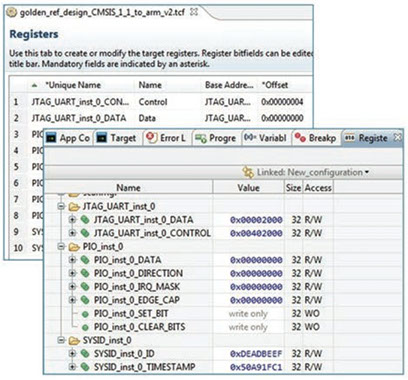Expand the PIO_inst_0_DATA register
Screen dimensions: 408x380
coord(72,260)
